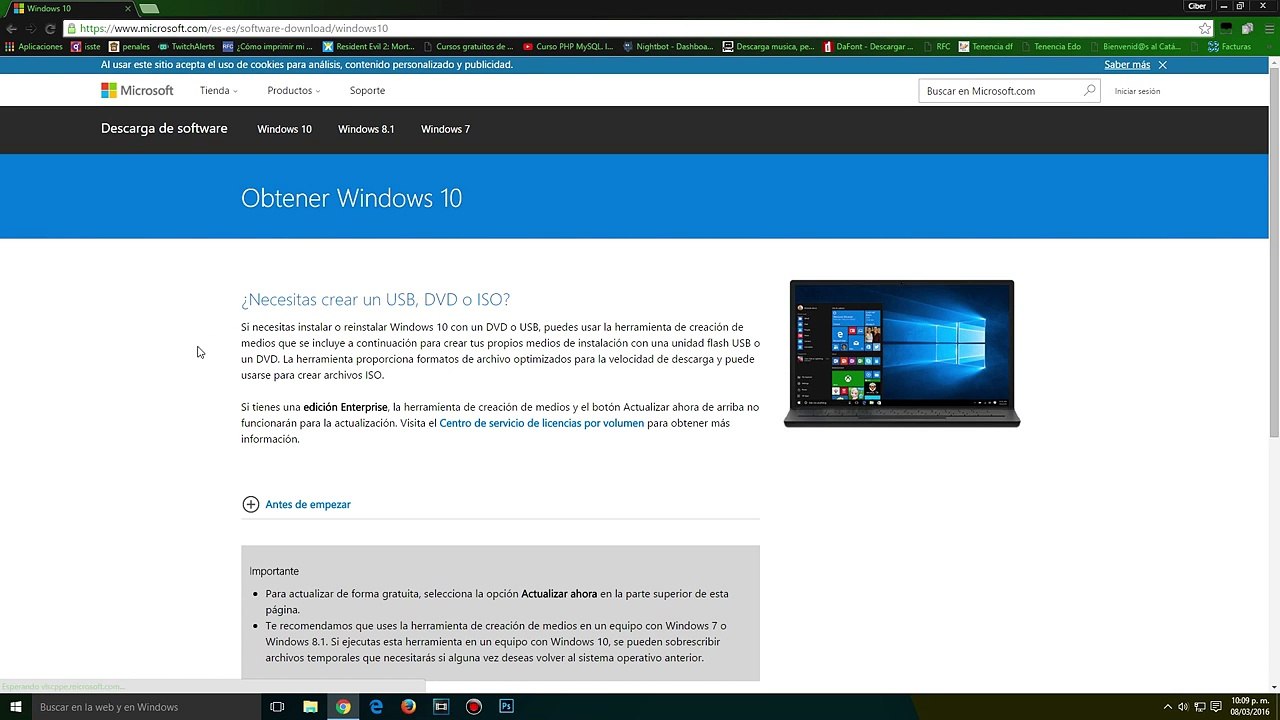1280x720 pixels.
Task: Launch Firefox from the taskbar
Action: 408,707
